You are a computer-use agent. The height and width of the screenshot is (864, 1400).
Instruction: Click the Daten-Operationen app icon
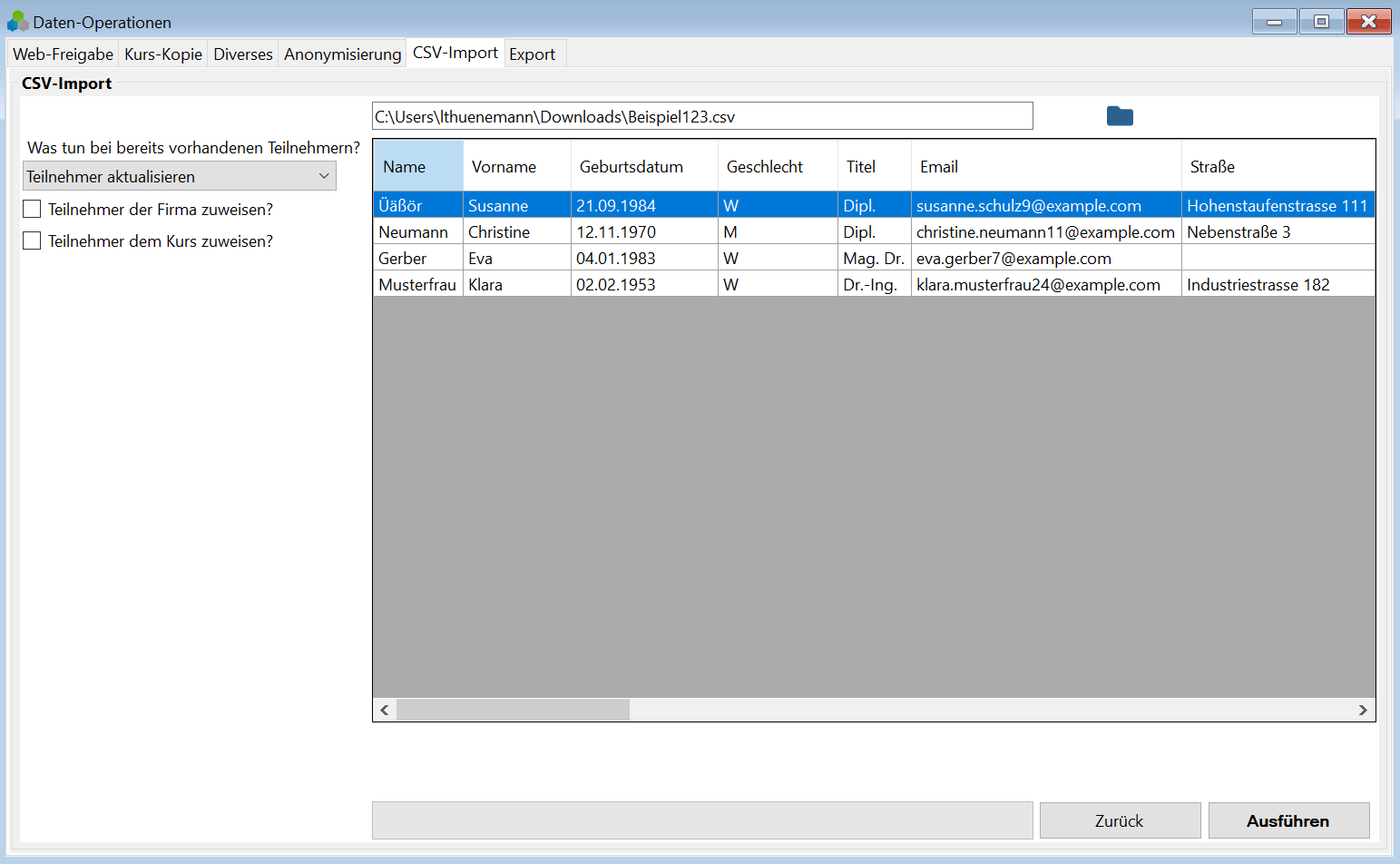pyautogui.click(x=17, y=21)
